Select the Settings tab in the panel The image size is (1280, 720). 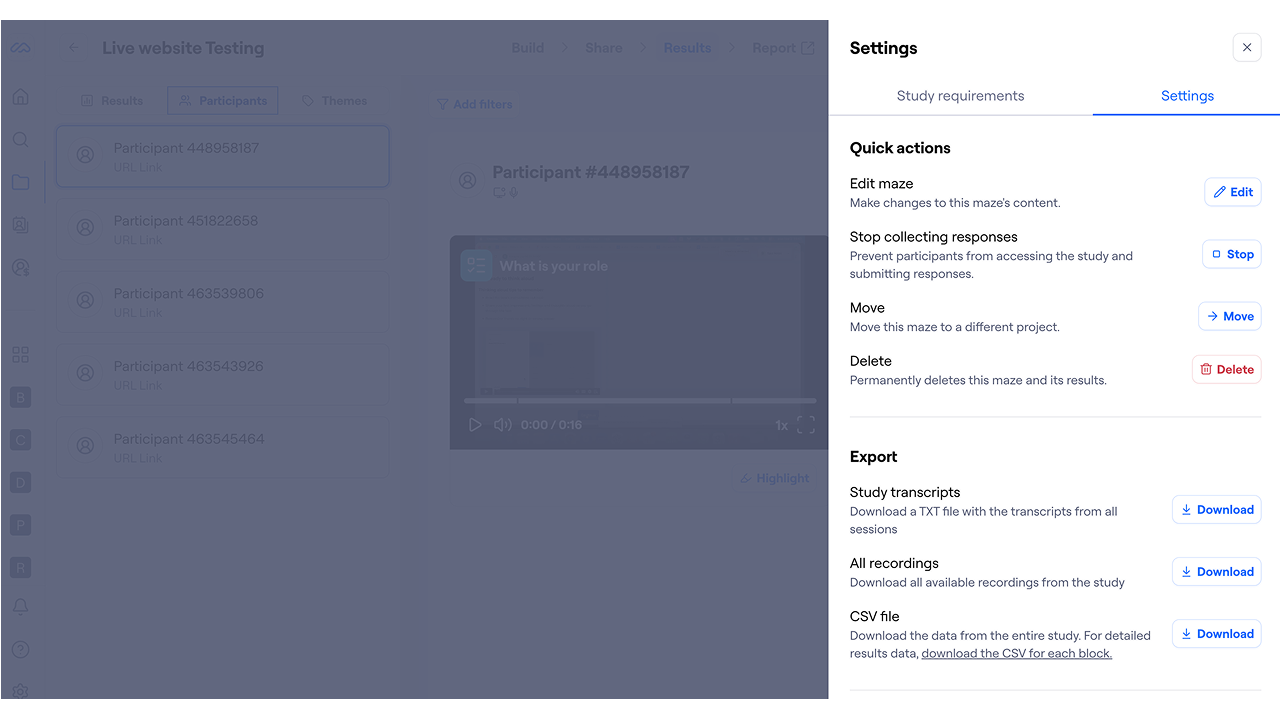coord(1187,96)
